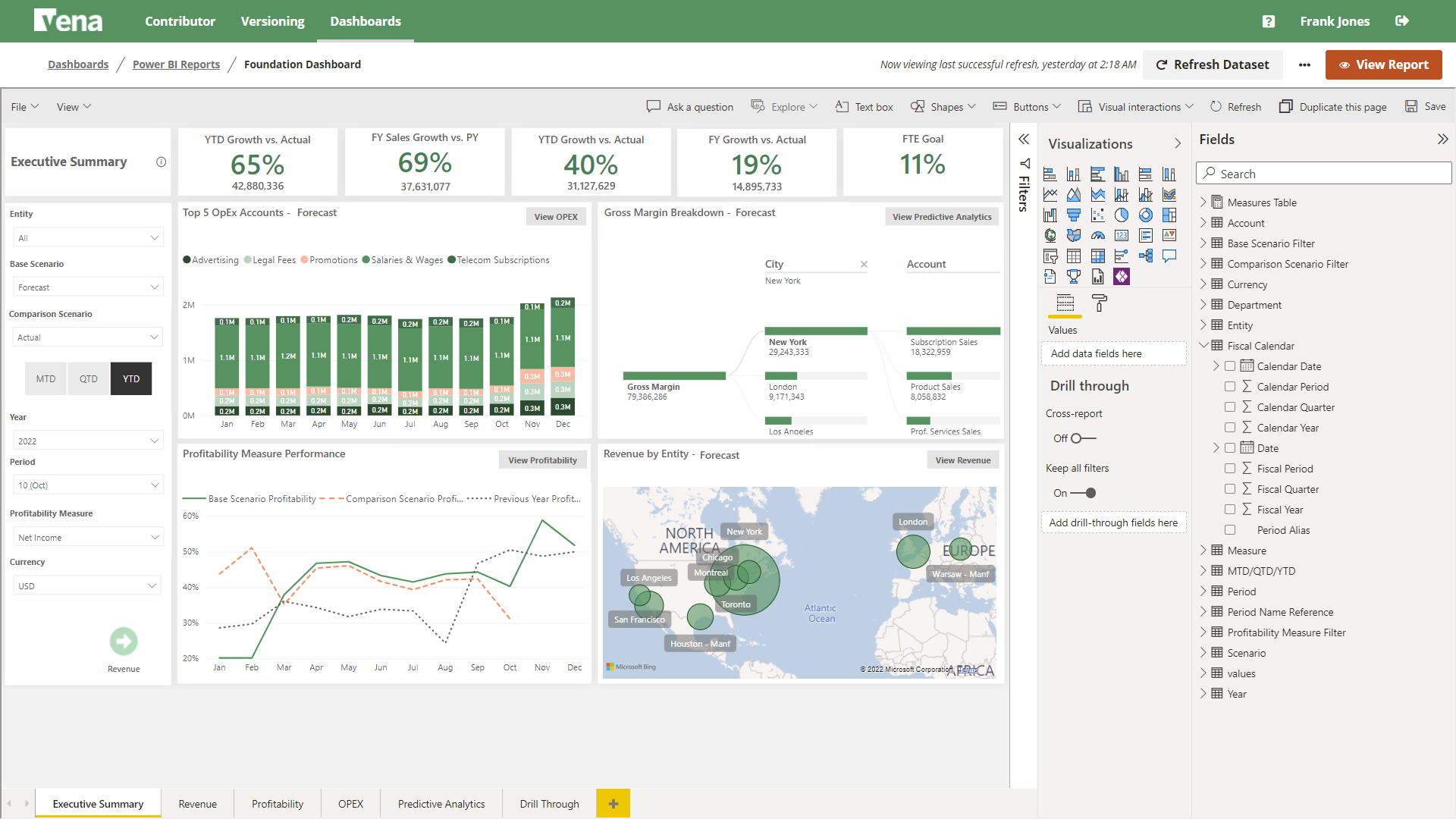
Task: Click the Fields search box
Action: click(1323, 174)
